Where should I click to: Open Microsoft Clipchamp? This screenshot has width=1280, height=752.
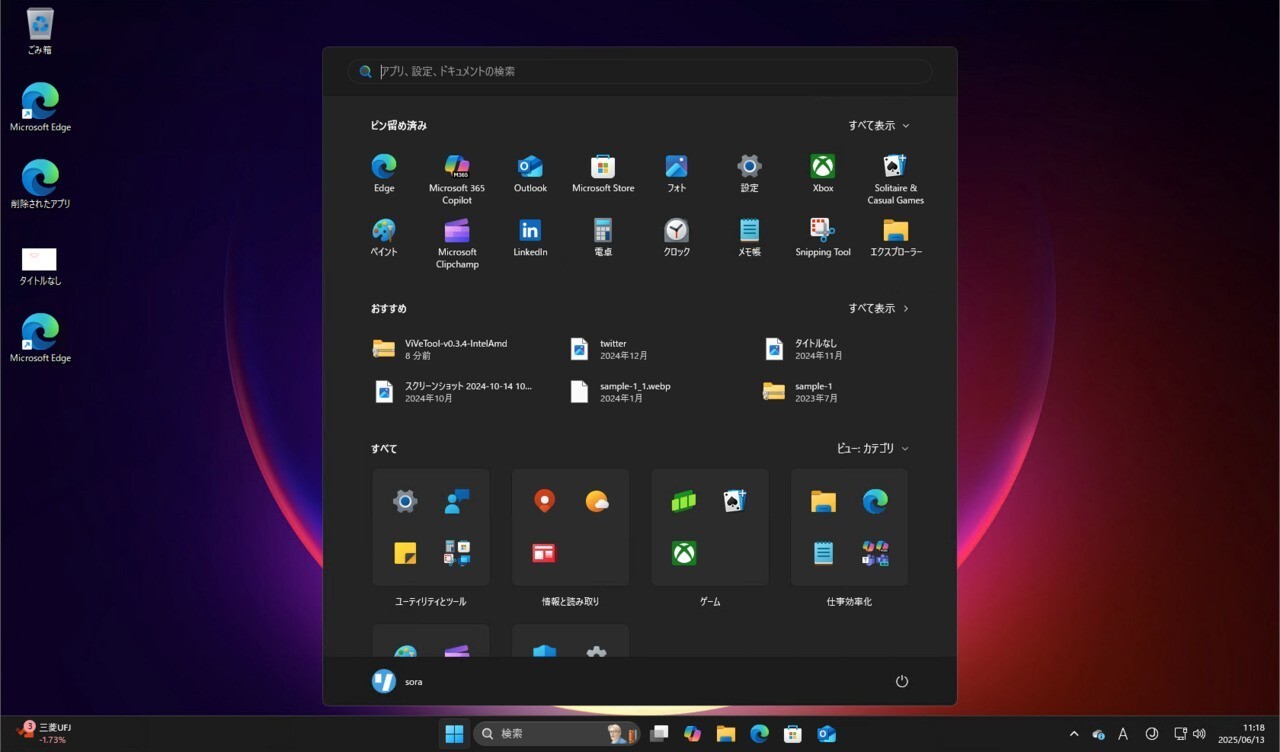[x=457, y=231]
